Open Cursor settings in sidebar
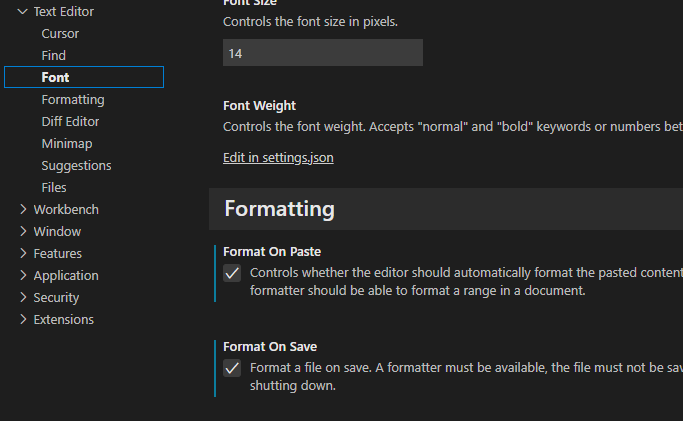The width and height of the screenshot is (683, 421). point(60,34)
